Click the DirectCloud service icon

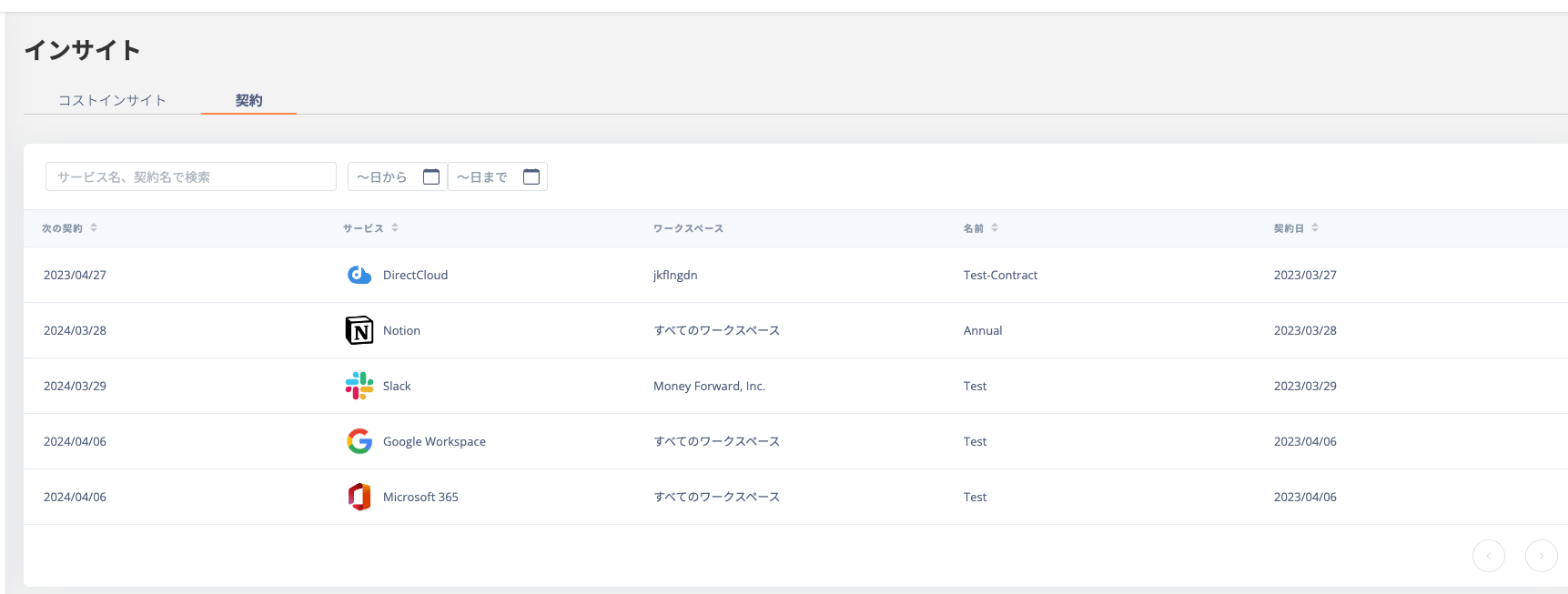coord(359,275)
